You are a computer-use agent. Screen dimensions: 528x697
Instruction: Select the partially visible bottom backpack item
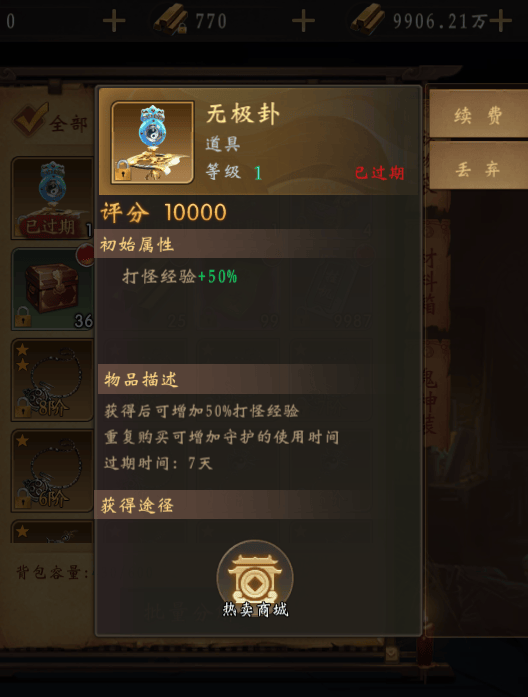[x=52, y=532]
